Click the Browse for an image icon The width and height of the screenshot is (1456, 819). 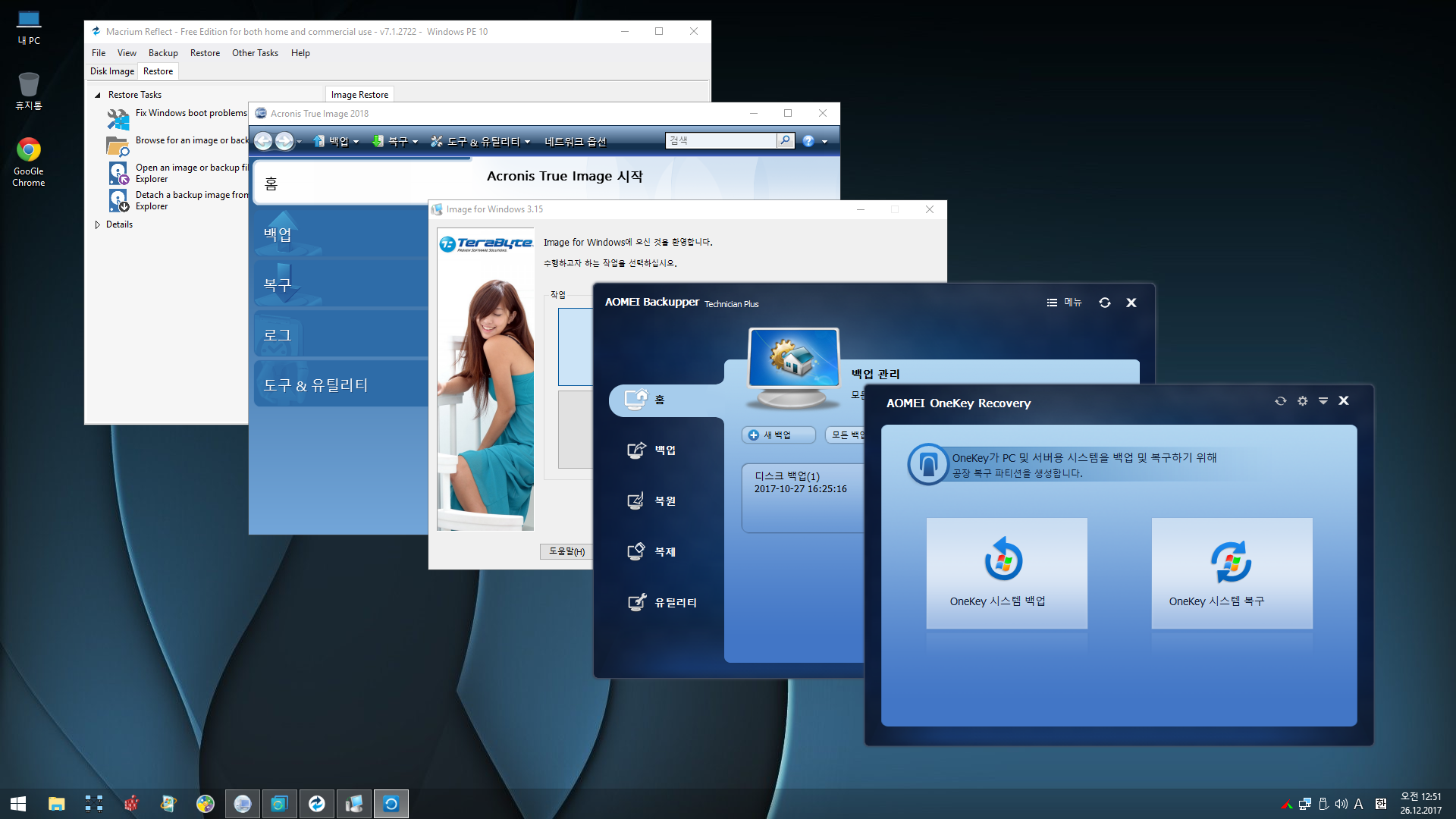point(118,146)
